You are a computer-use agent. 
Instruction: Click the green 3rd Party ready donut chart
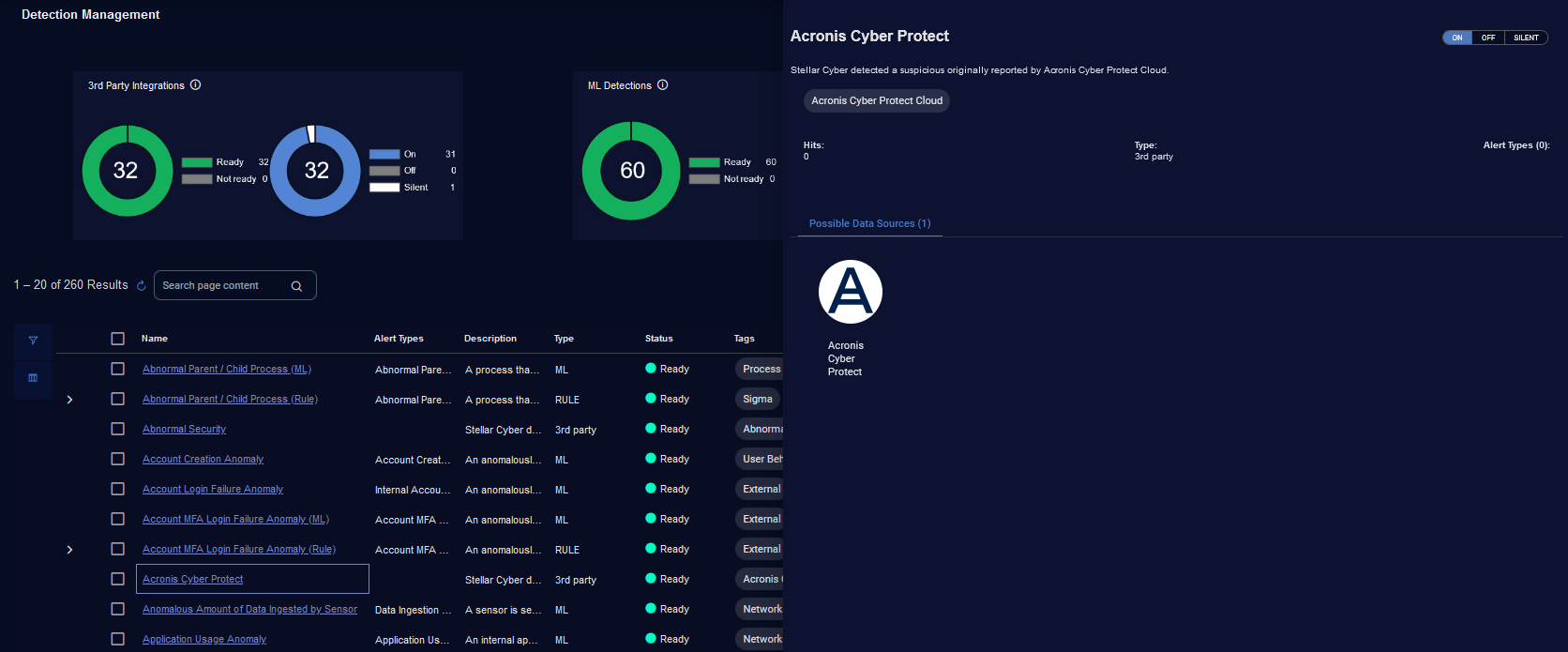[128, 171]
